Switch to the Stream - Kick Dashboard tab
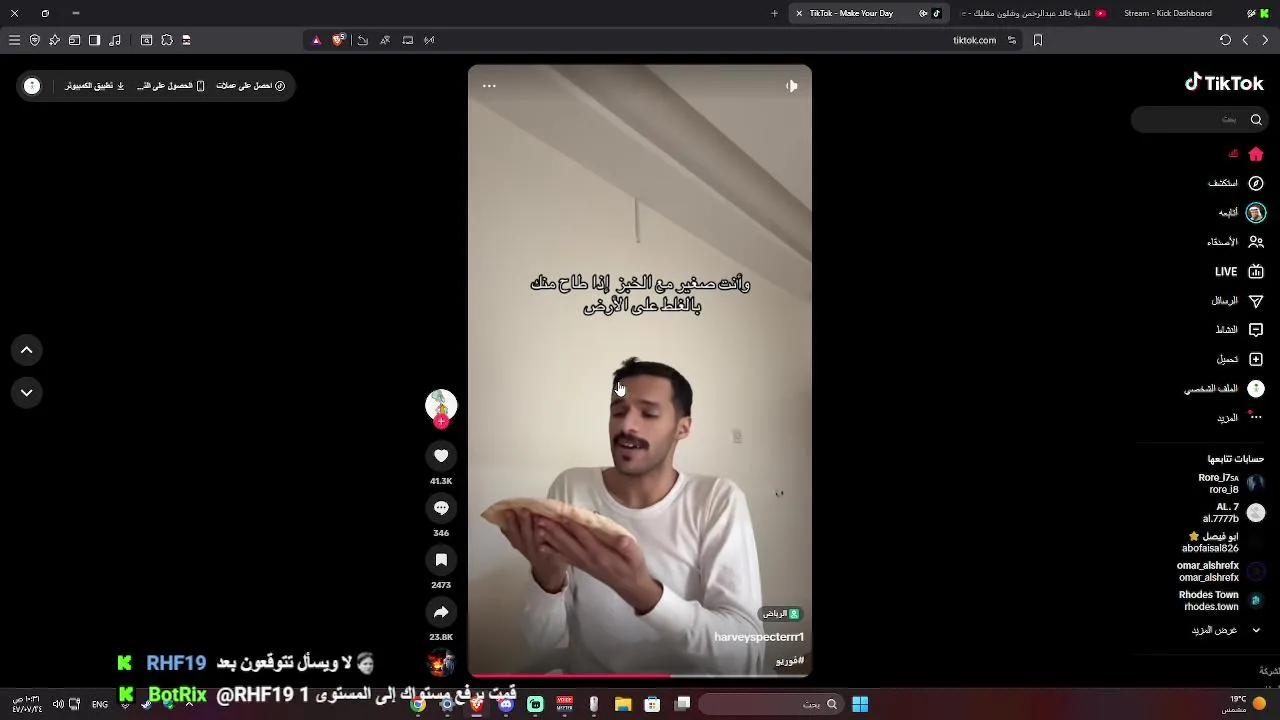This screenshot has width=1280, height=720. 1168,13
